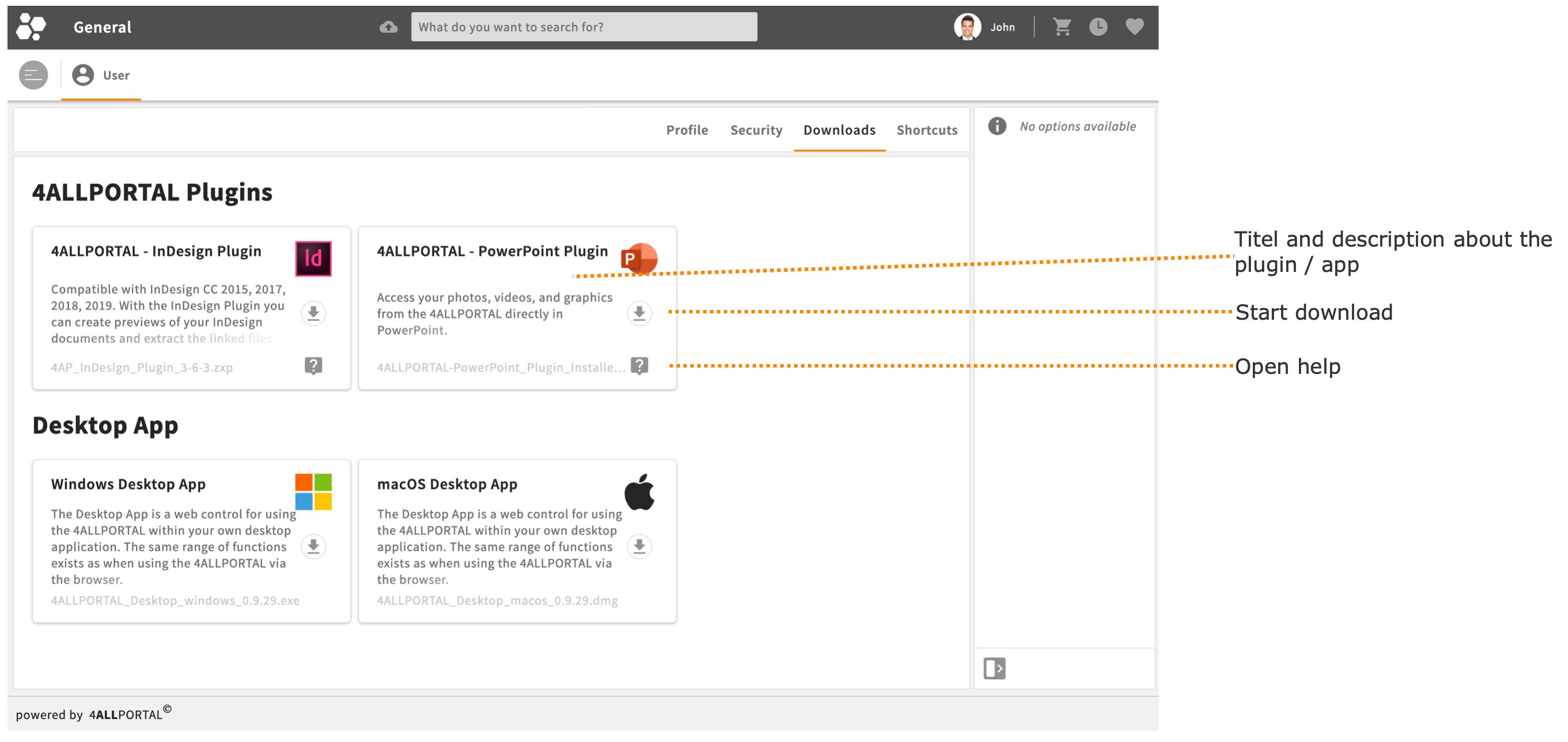Click the General title in header
Viewport: 1568px width, 742px height.
(x=102, y=28)
